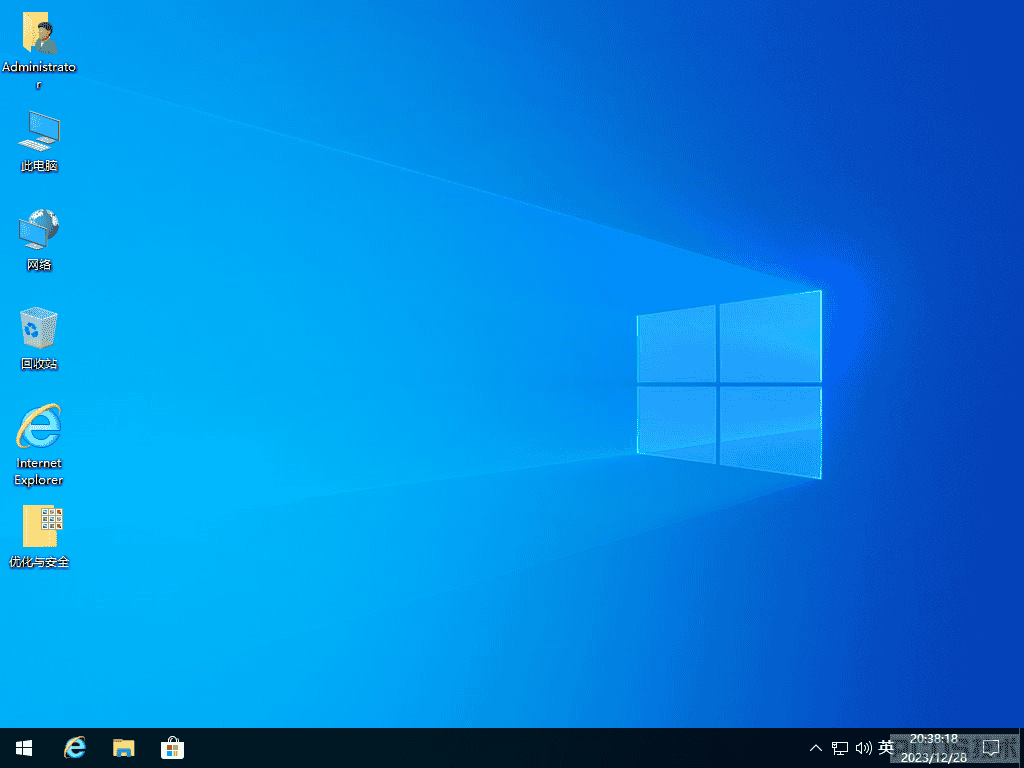Screen dimensions: 1024x768
Task: Click the Windows logo on the wallpaper
Action: click(x=729, y=384)
